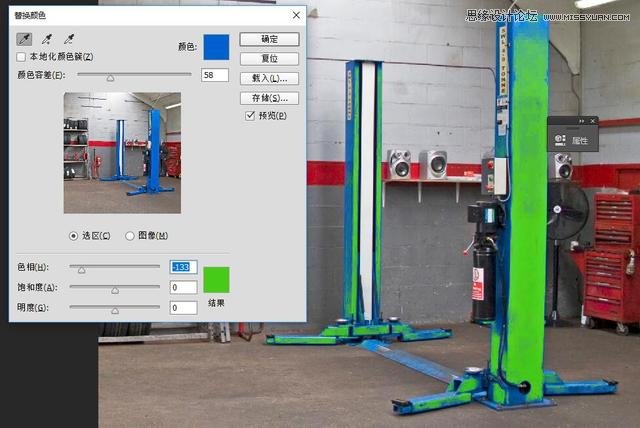The height and width of the screenshot is (428, 640).
Task: Click the fuzziness value field showing 58
Action: 215,75
